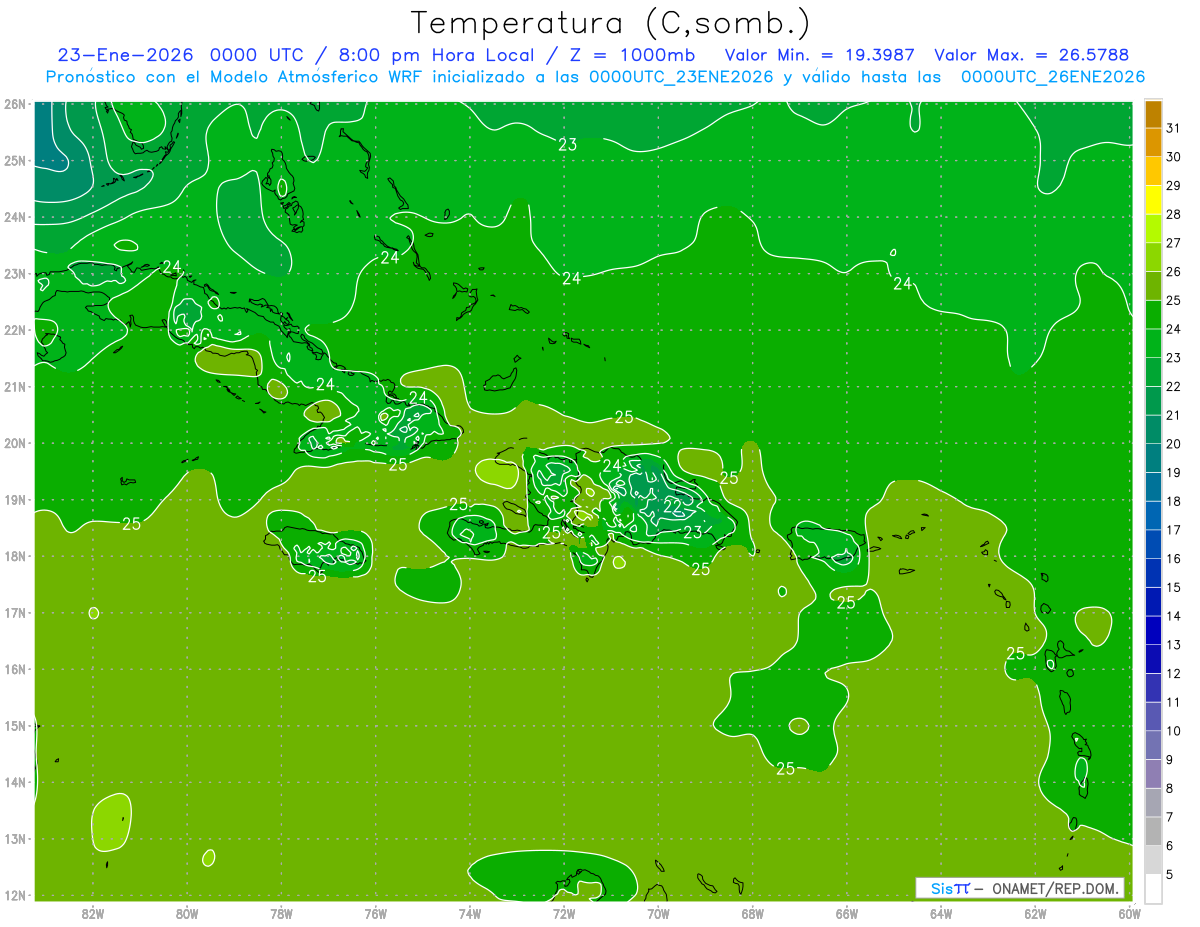Click the 'Valor Min. = 19.3987' value
The height and width of the screenshot is (927, 1200).
[x=821, y=55]
